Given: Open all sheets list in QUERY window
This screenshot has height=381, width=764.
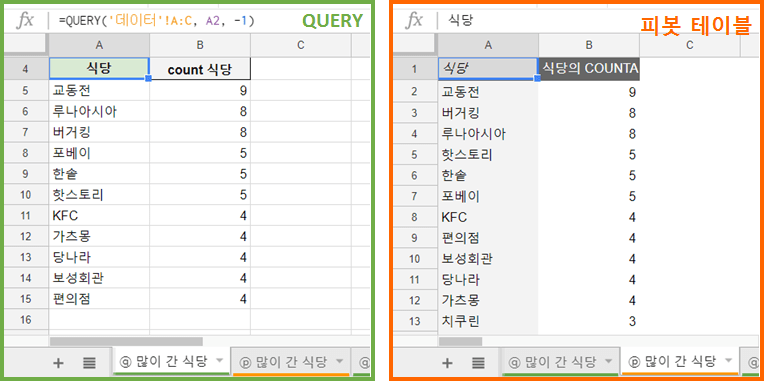Looking at the screenshot, I should [89, 362].
